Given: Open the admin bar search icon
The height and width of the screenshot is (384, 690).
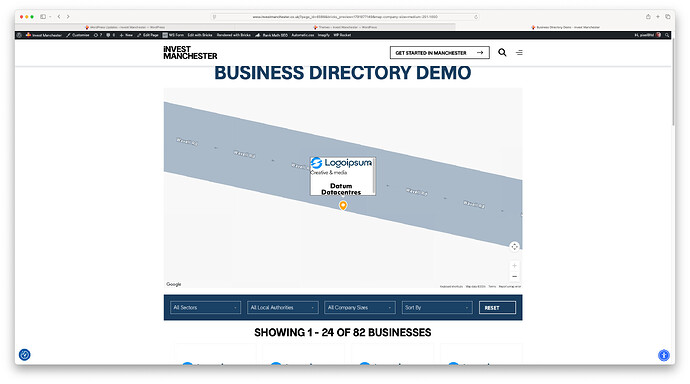Looking at the screenshot, I should click(x=667, y=35).
